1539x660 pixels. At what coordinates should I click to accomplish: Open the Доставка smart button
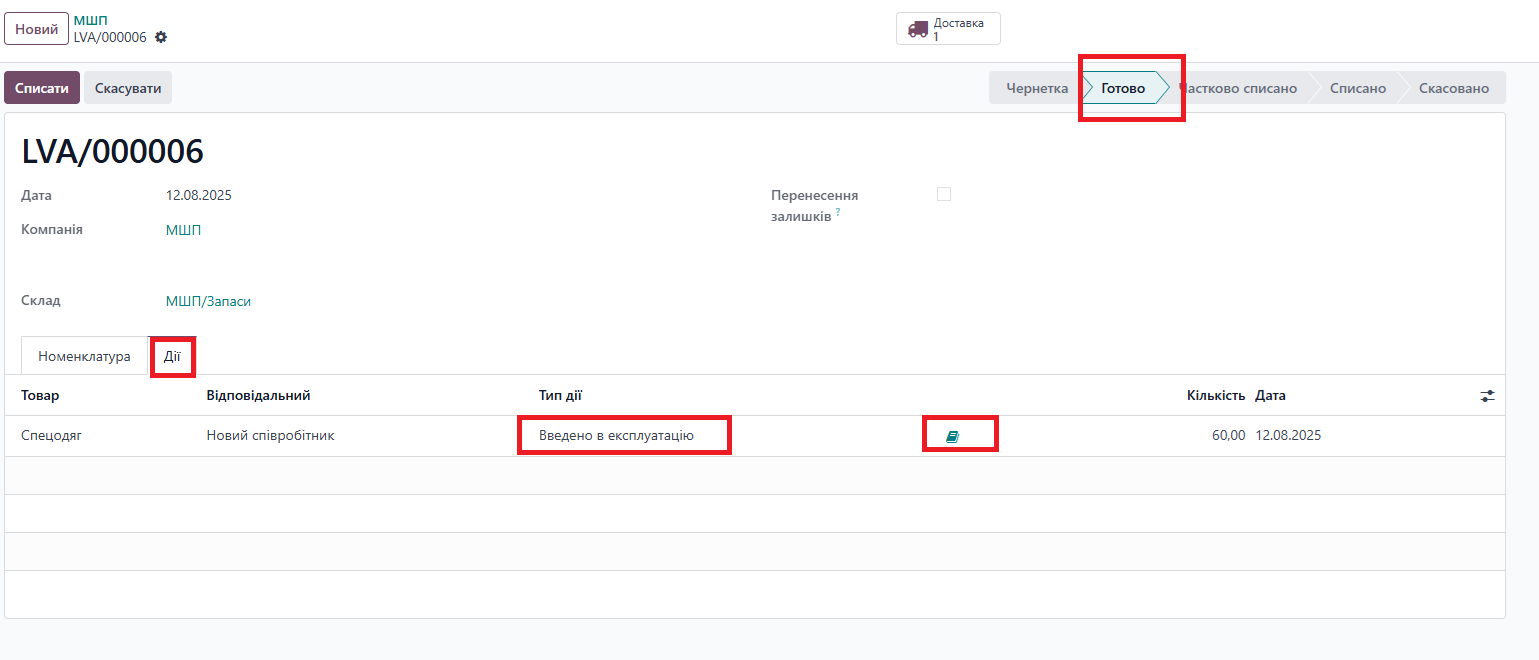(x=948, y=29)
